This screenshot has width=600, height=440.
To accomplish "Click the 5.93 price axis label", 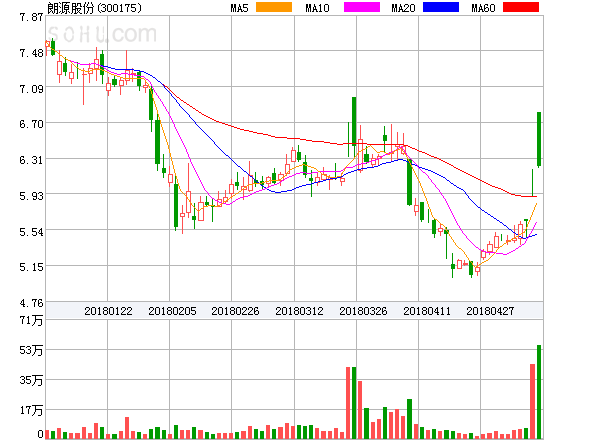I will (x=31, y=196).
